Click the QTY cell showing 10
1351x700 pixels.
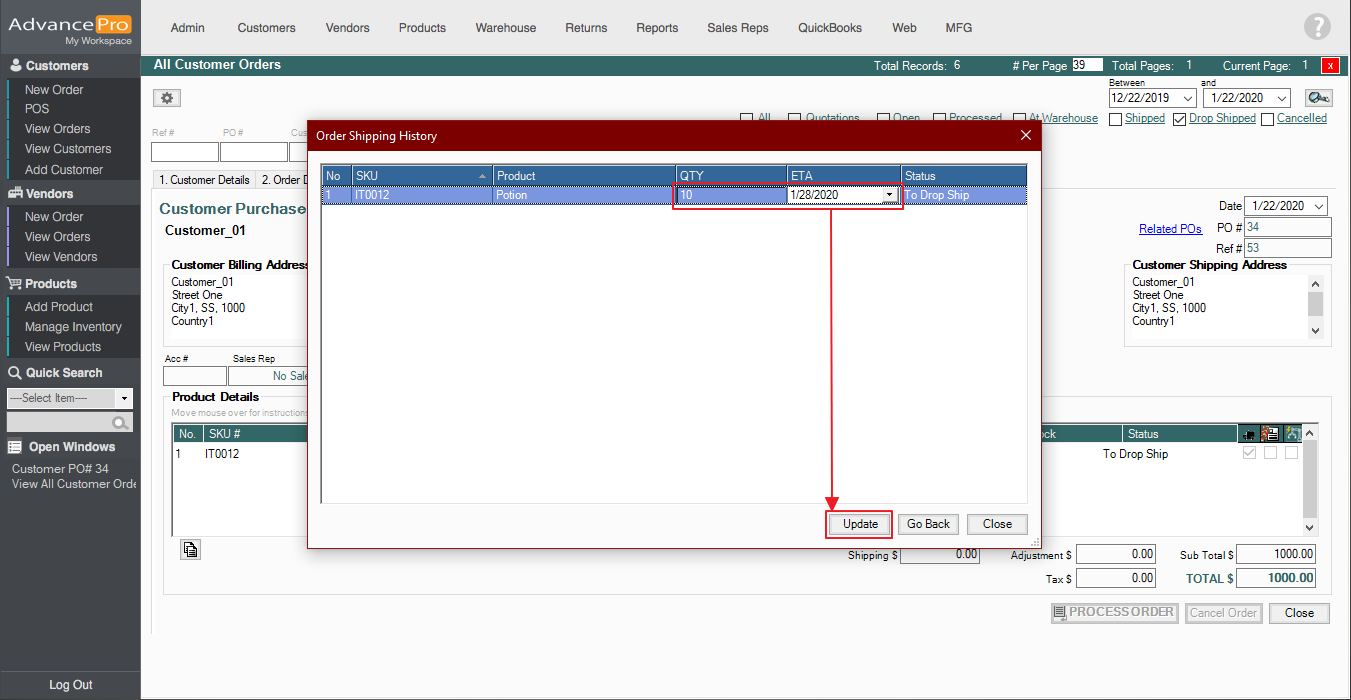[730, 195]
